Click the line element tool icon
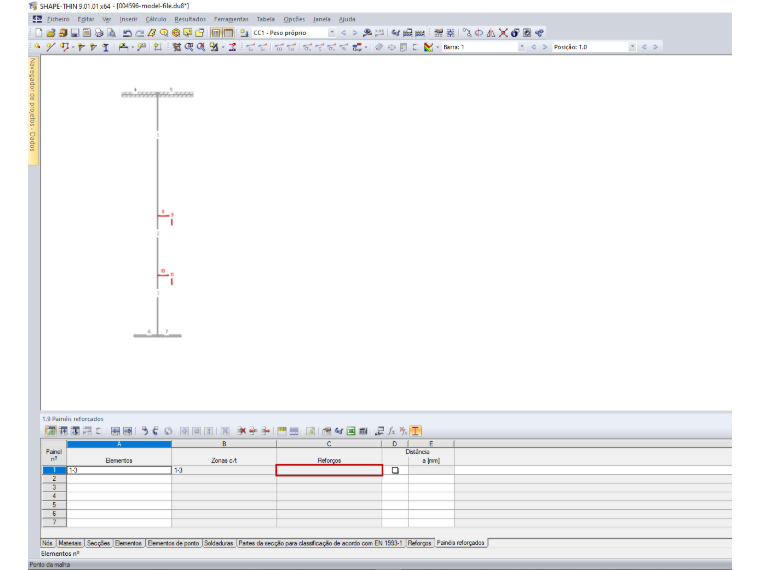The width and height of the screenshot is (760, 570). [50, 47]
